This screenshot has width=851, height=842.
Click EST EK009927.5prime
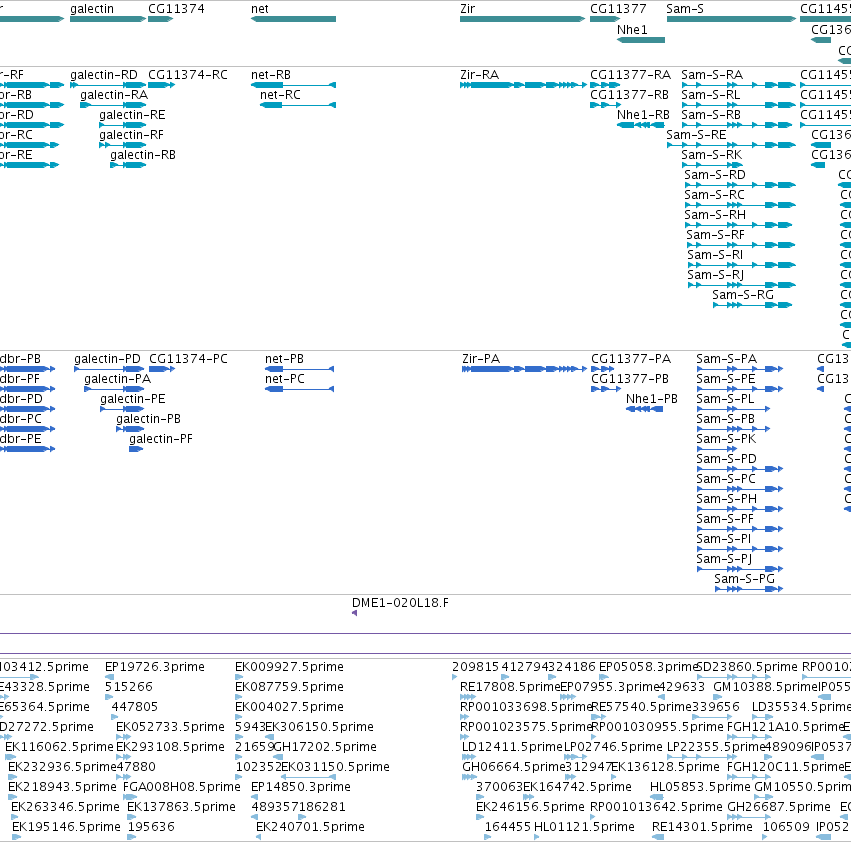pos(239,677)
